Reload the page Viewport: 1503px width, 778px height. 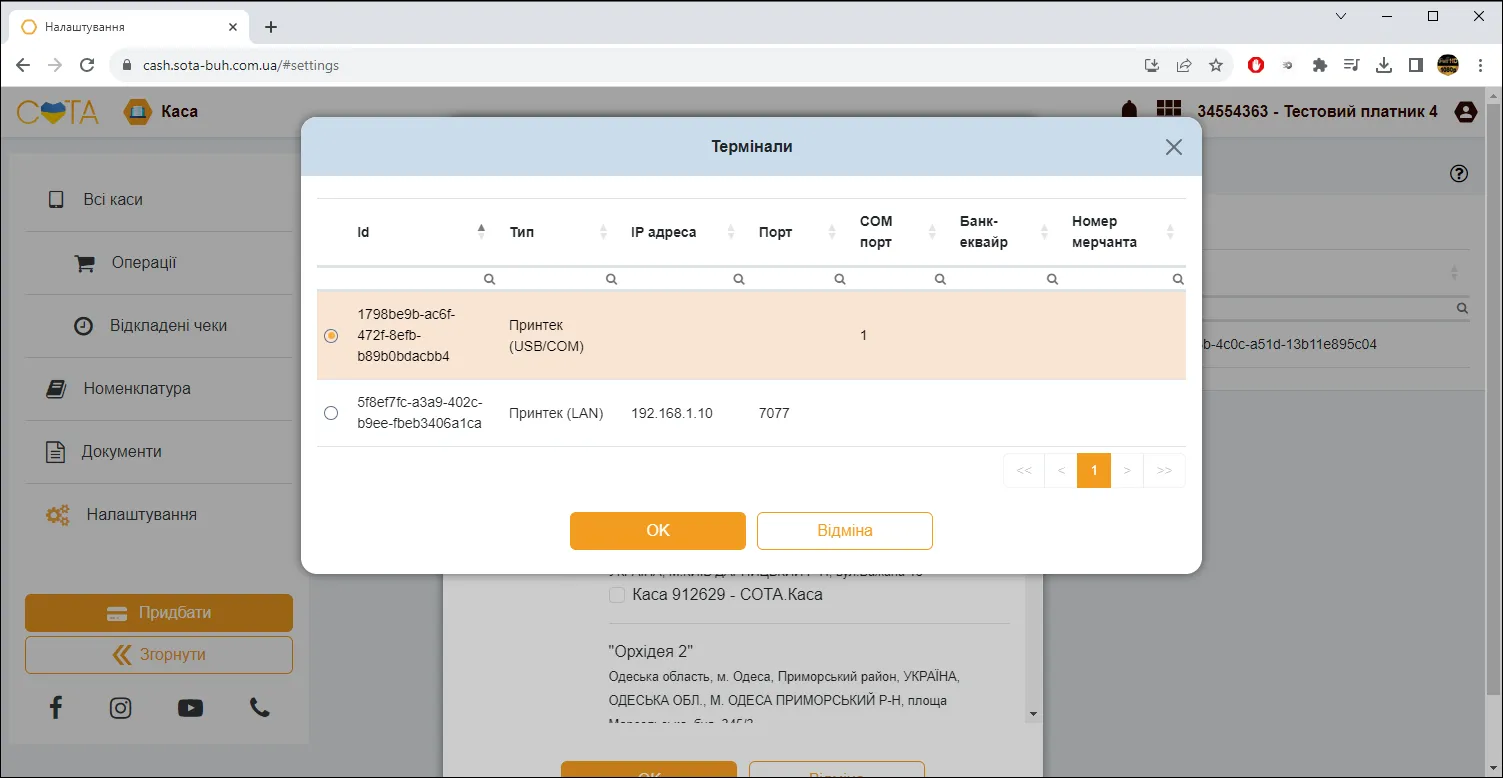[87, 65]
